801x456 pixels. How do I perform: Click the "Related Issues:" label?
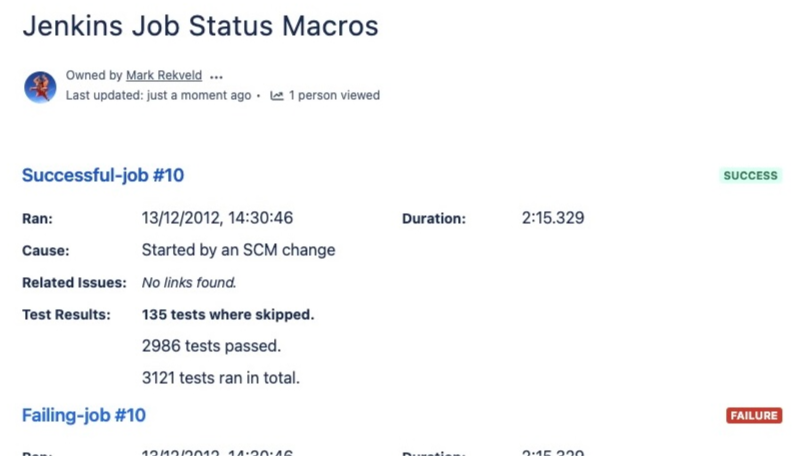pyautogui.click(x=74, y=283)
